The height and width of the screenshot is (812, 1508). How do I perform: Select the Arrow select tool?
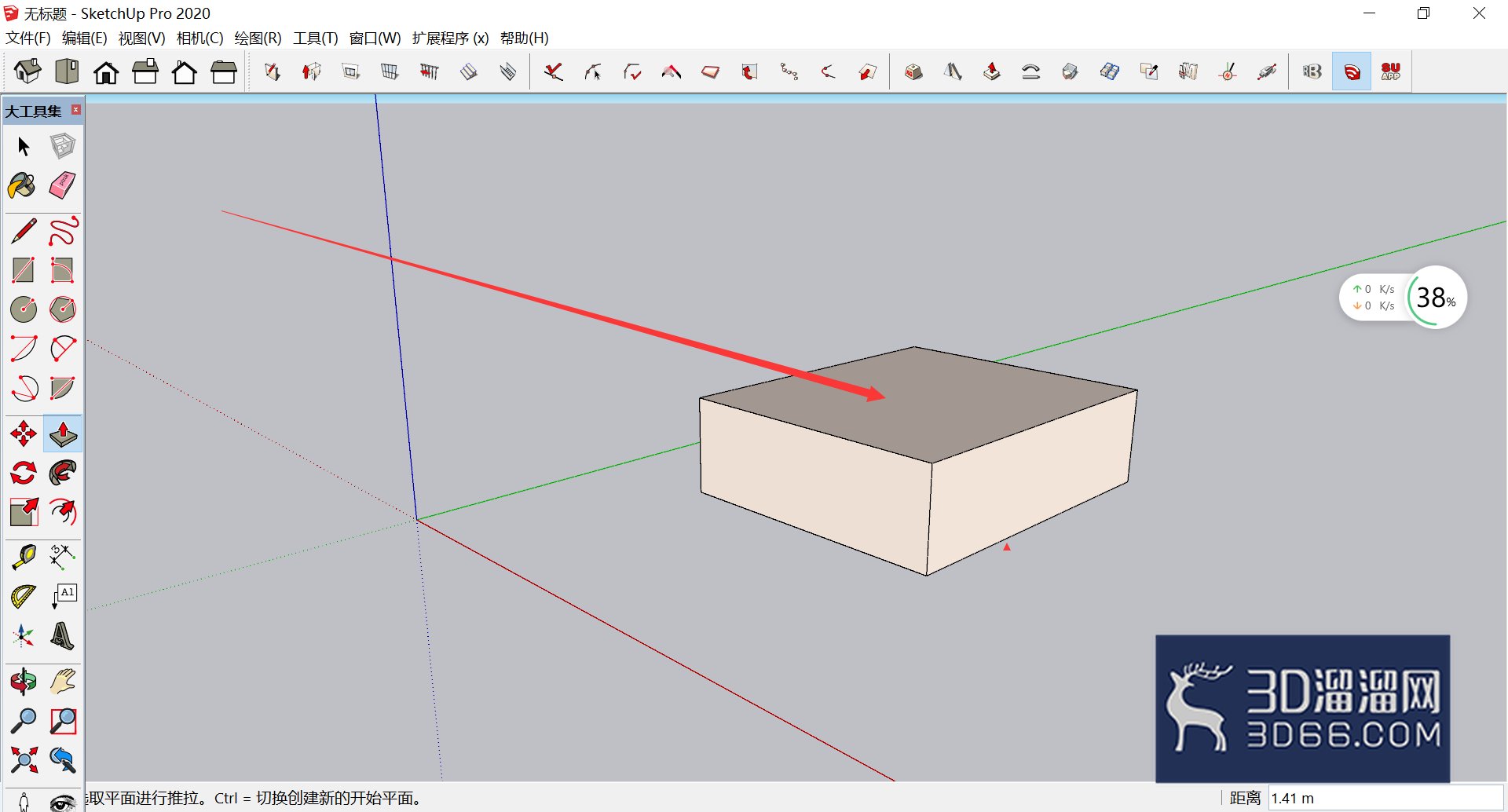point(24,147)
